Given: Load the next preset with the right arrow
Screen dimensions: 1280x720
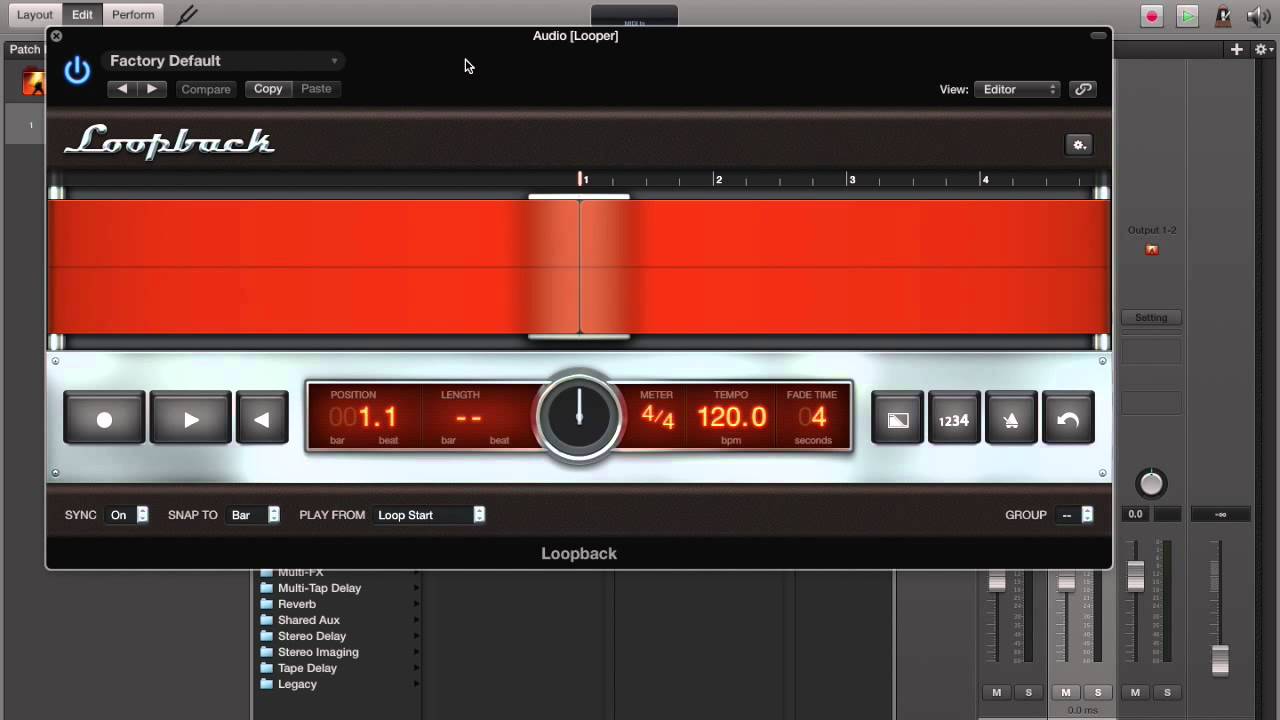Looking at the screenshot, I should pos(152,89).
